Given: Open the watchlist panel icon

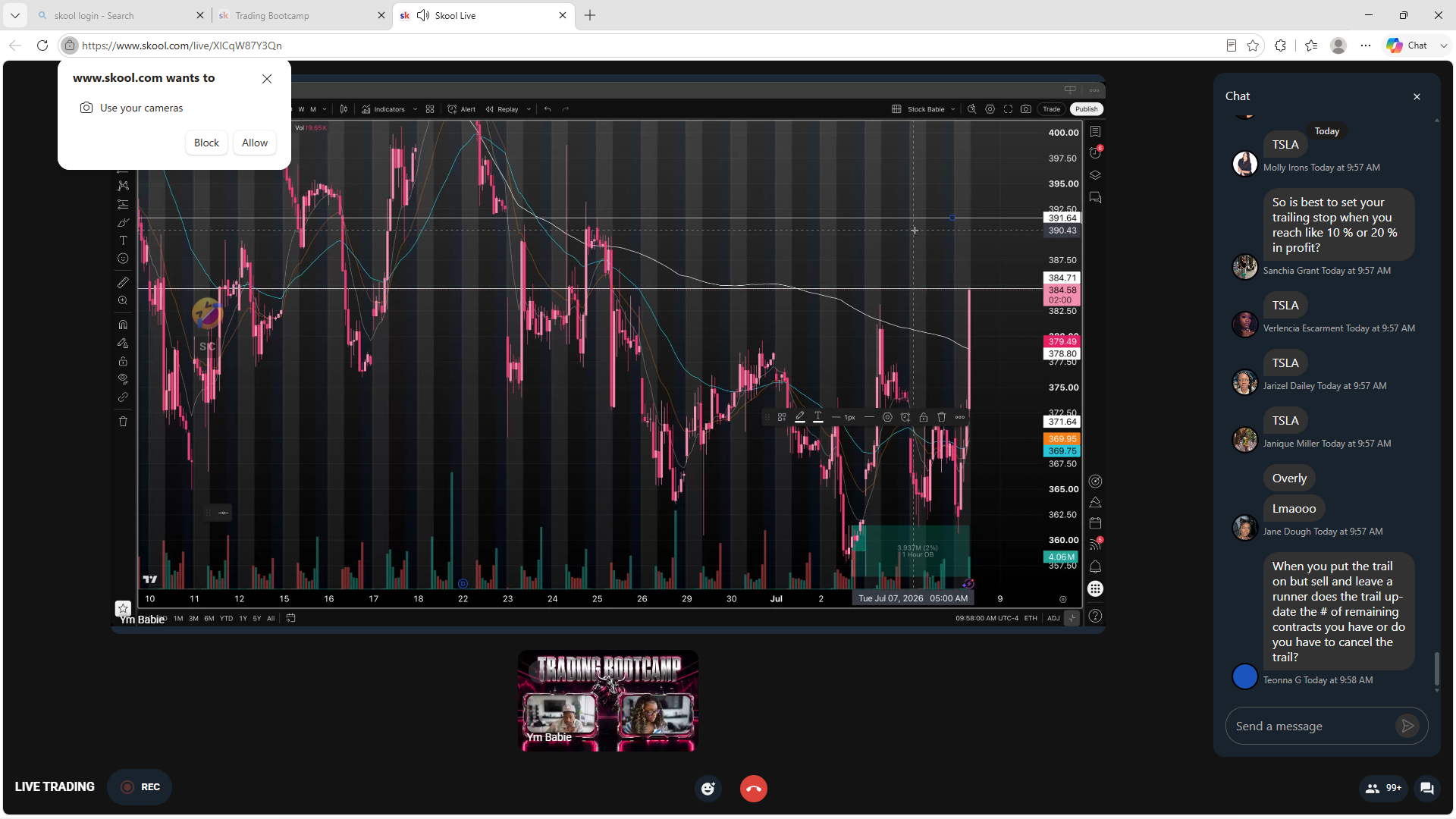Looking at the screenshot, I should point(1095,132).
